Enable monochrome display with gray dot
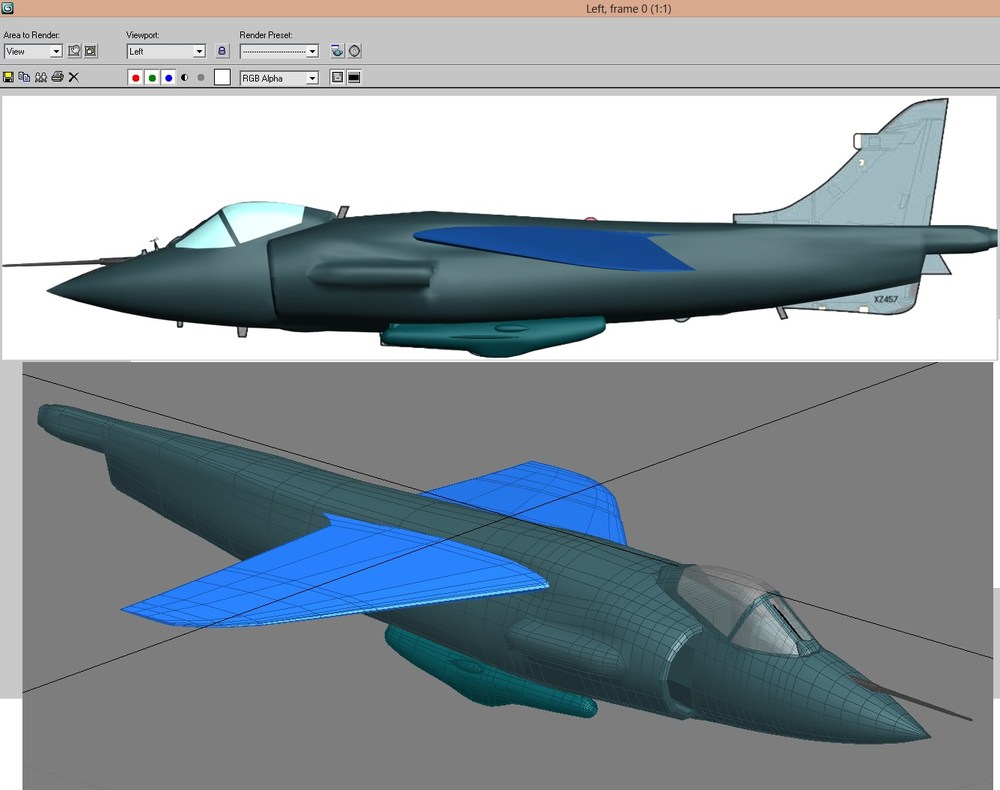 tap(202, 78)
